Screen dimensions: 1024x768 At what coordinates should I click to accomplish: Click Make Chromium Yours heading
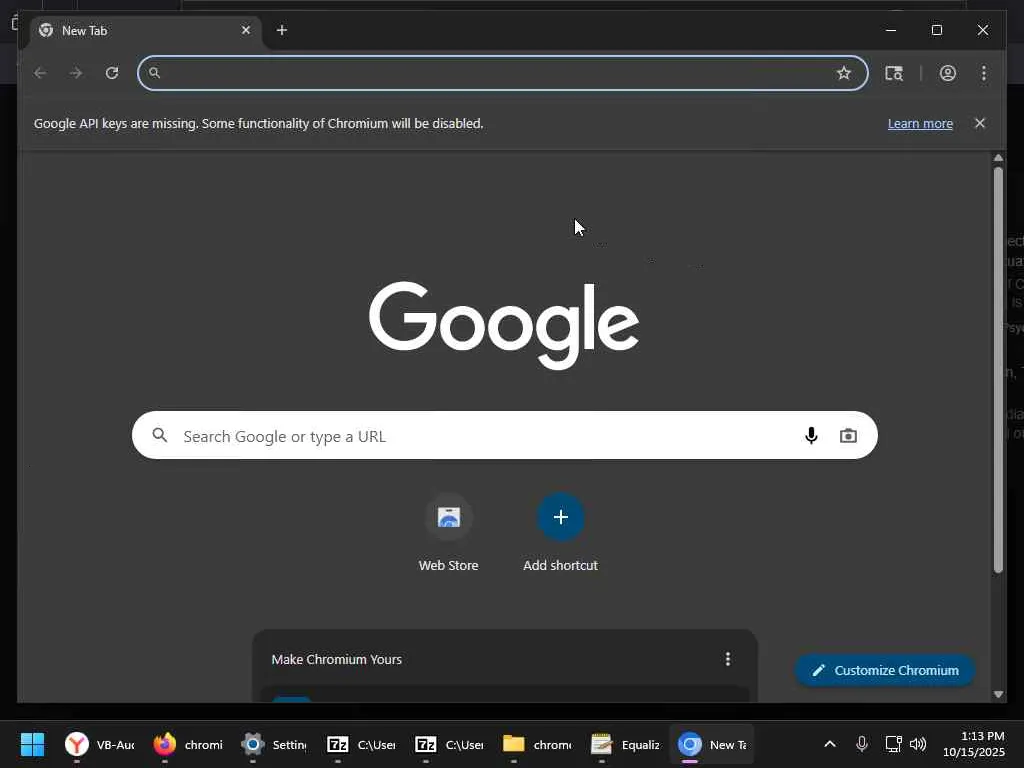[x=336, y=660]
